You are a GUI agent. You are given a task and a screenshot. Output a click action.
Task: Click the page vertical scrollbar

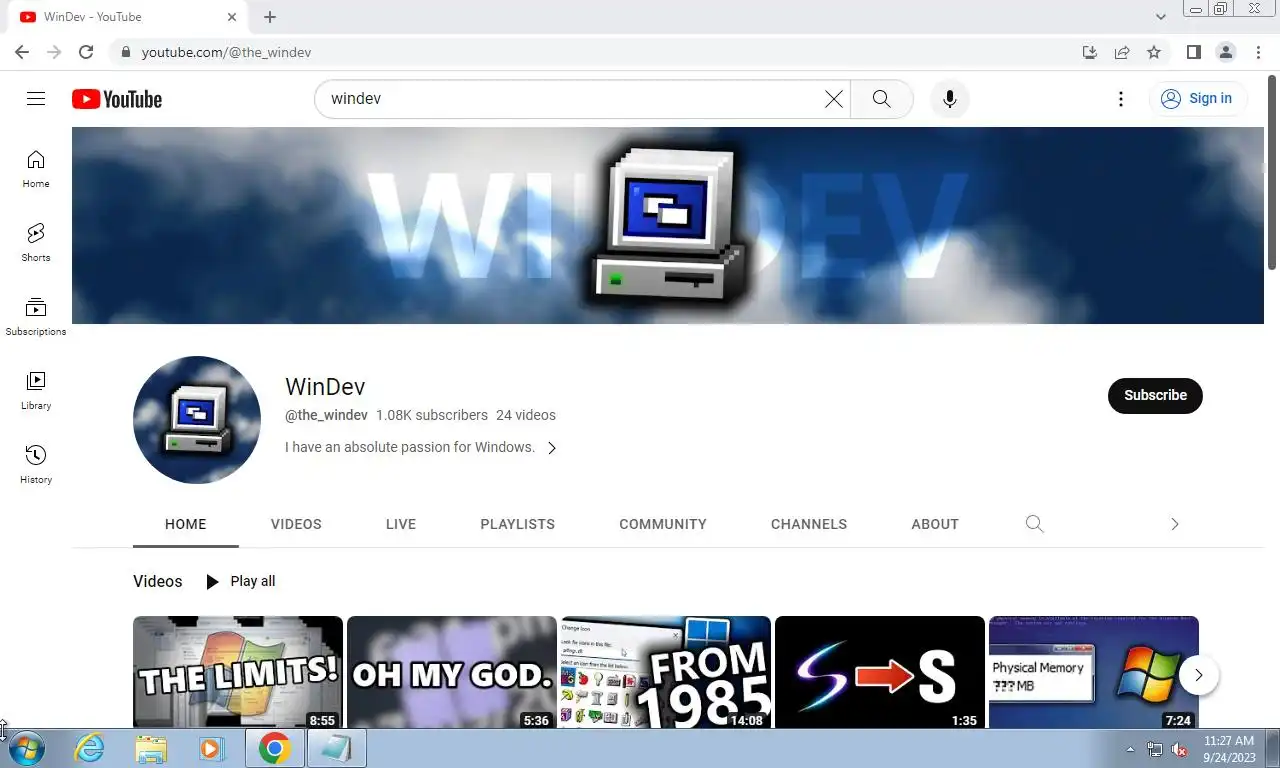1272,170
